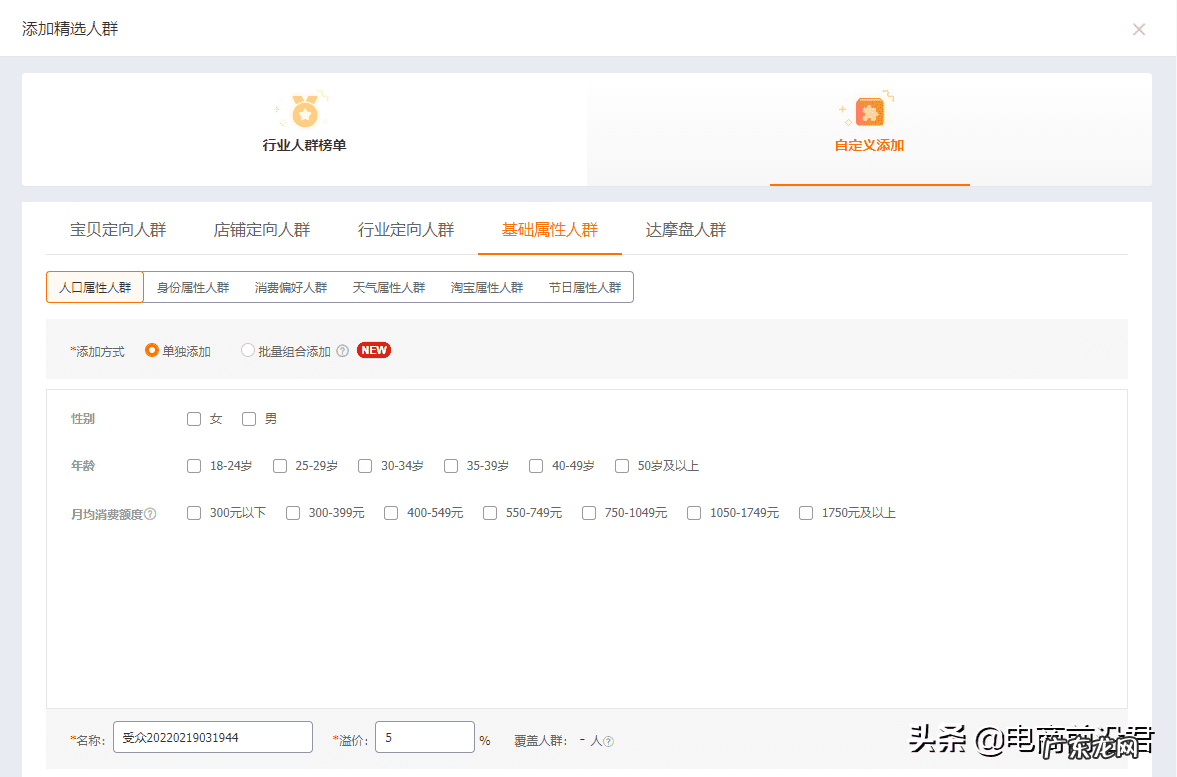Check the 18-24岁 age checkbox
Viewport: 1177px width, 777px height.
coord(194,465)
